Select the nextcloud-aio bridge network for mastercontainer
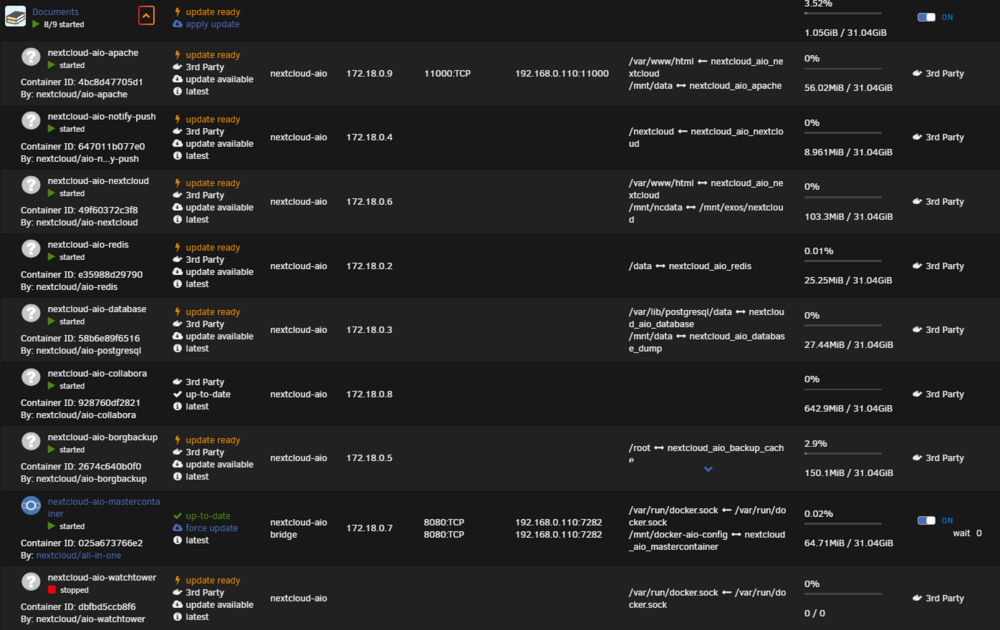Screen dimensions: 1000x630 (x=298, y=528)
